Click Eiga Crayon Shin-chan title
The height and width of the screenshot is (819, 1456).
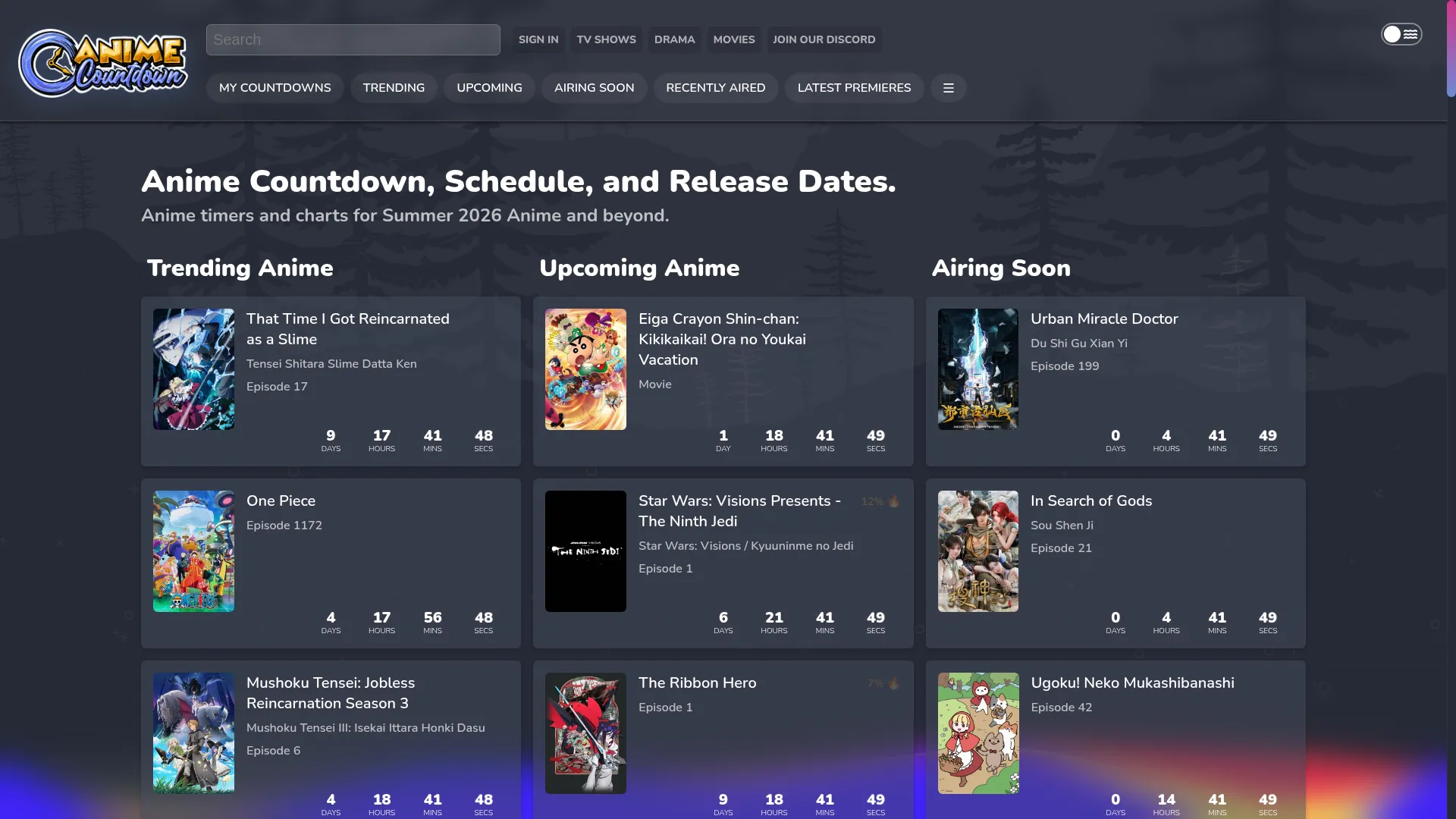coord(722,340)
